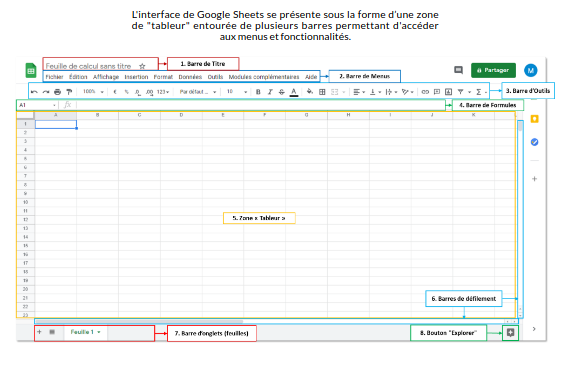Star the spreadsheet title

[142, 66]
